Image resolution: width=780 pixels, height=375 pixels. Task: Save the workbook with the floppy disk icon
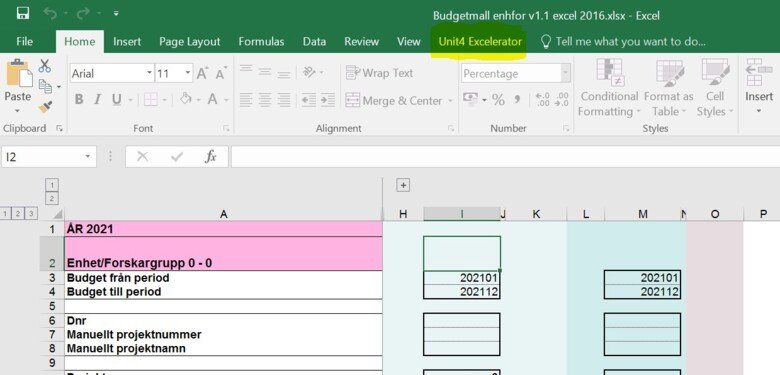tap(22, 13)
